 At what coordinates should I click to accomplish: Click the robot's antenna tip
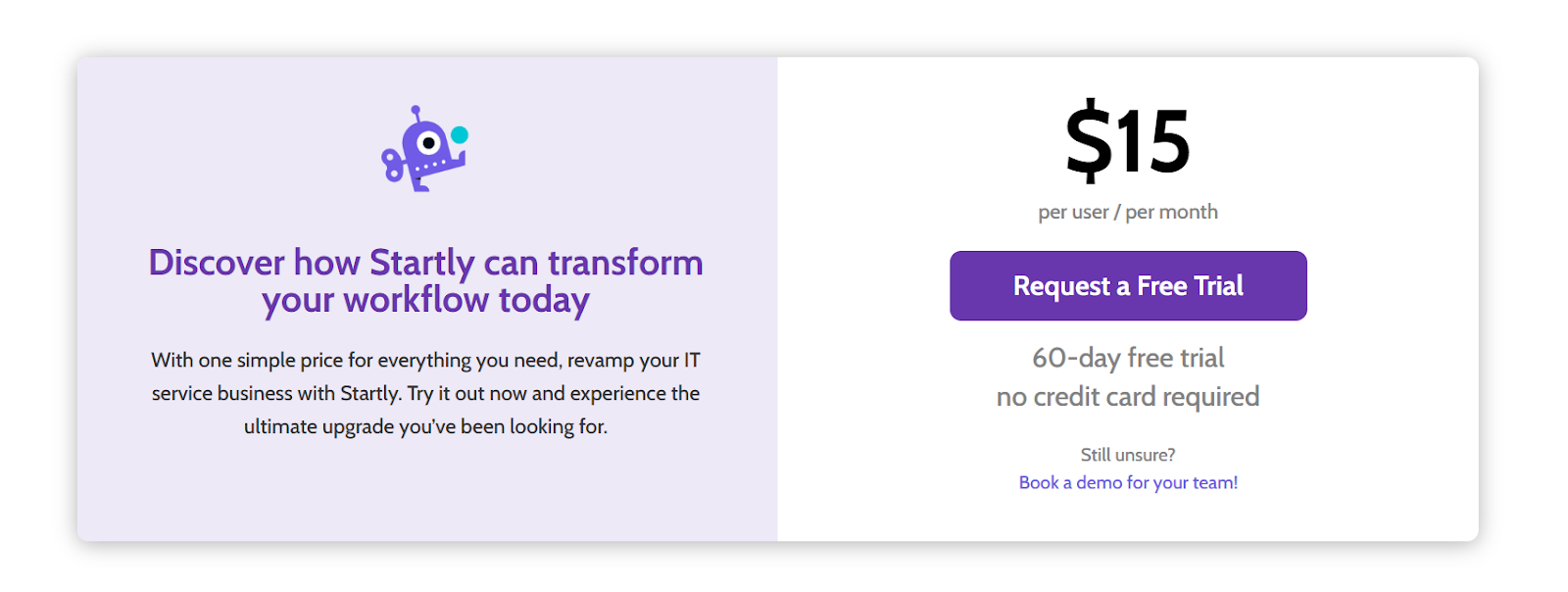tap(416, 110)
